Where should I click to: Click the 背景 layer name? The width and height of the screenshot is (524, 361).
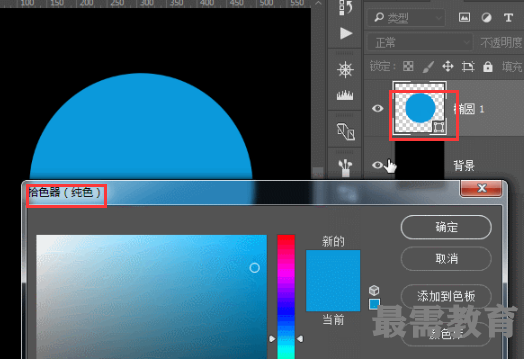pos(464,165)
